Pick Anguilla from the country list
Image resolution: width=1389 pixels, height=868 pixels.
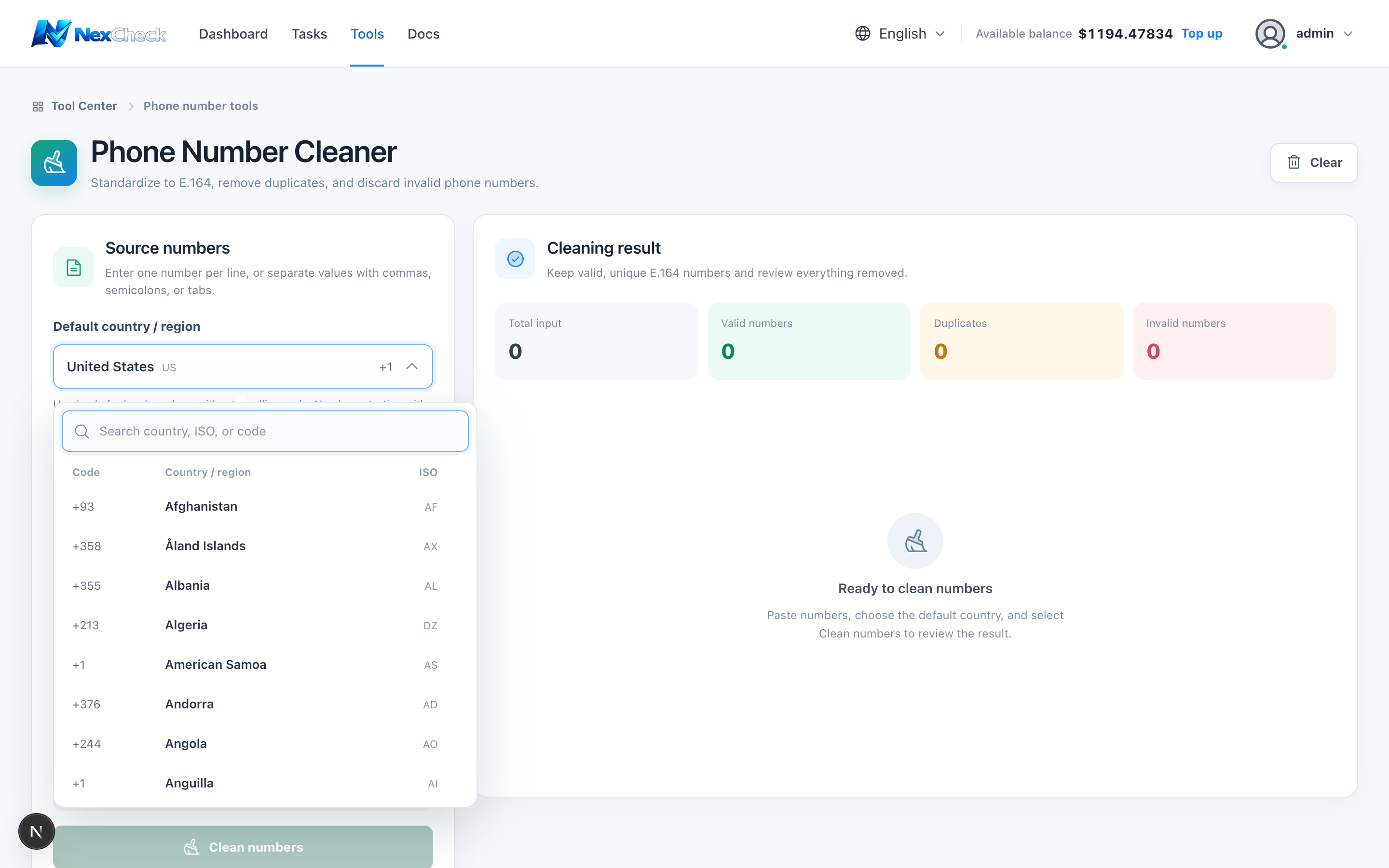[265, 783]
